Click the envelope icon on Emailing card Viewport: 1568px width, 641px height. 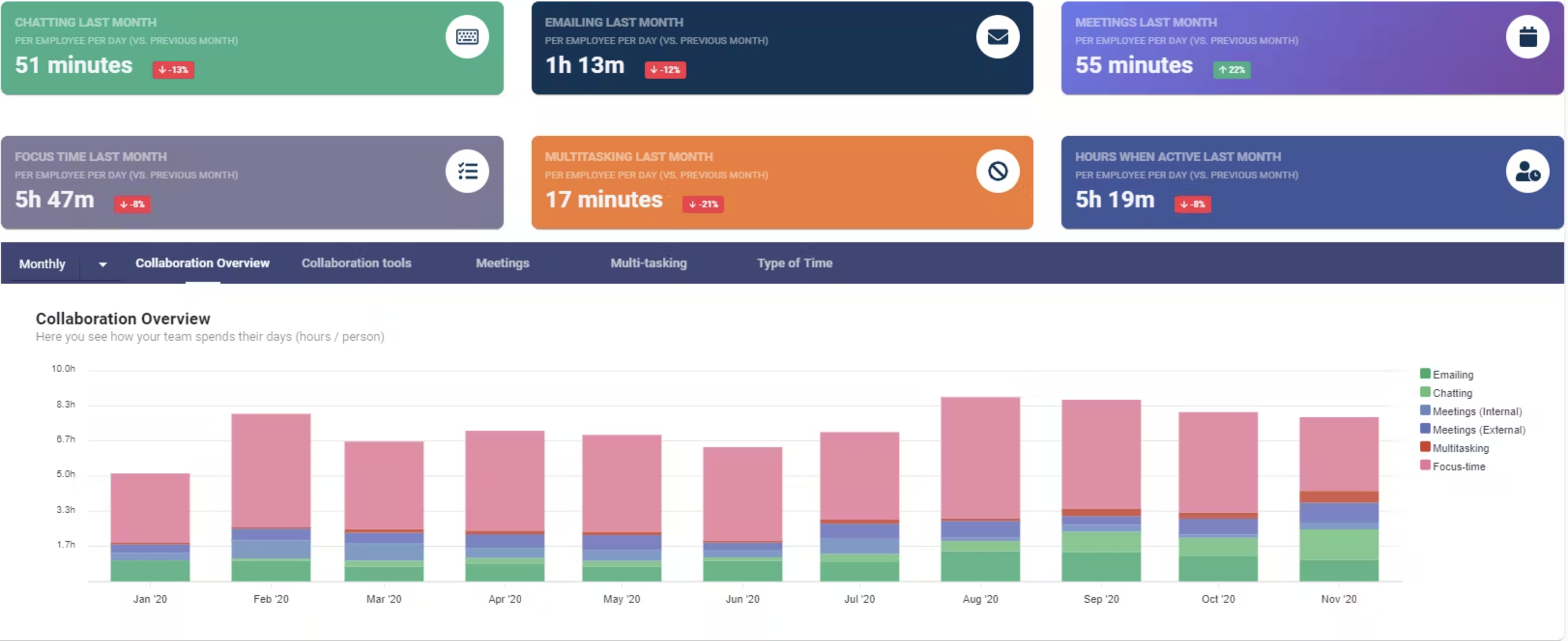(x=997, y=37)
